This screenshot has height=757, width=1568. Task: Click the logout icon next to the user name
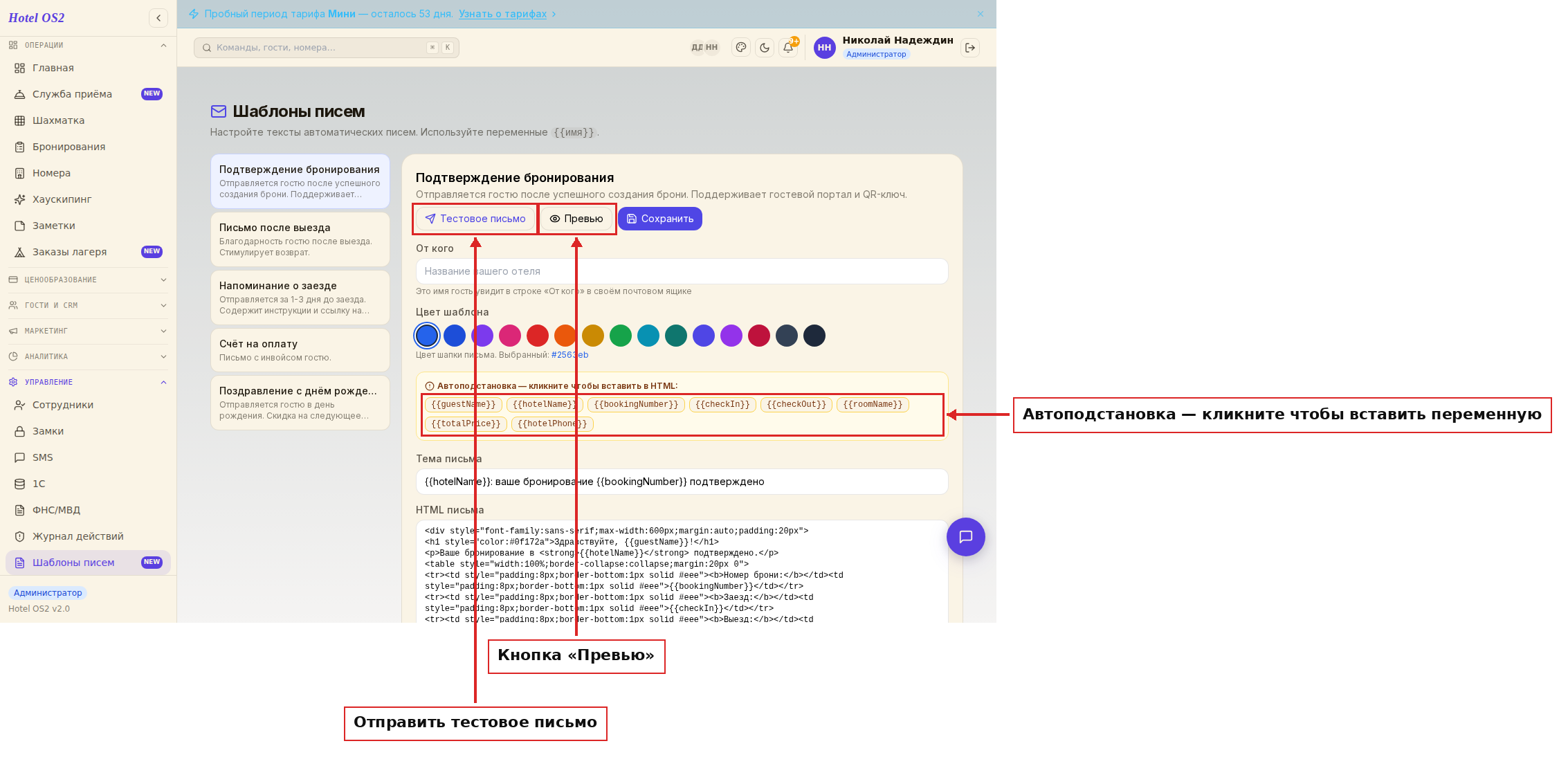(x=970, y=48)
